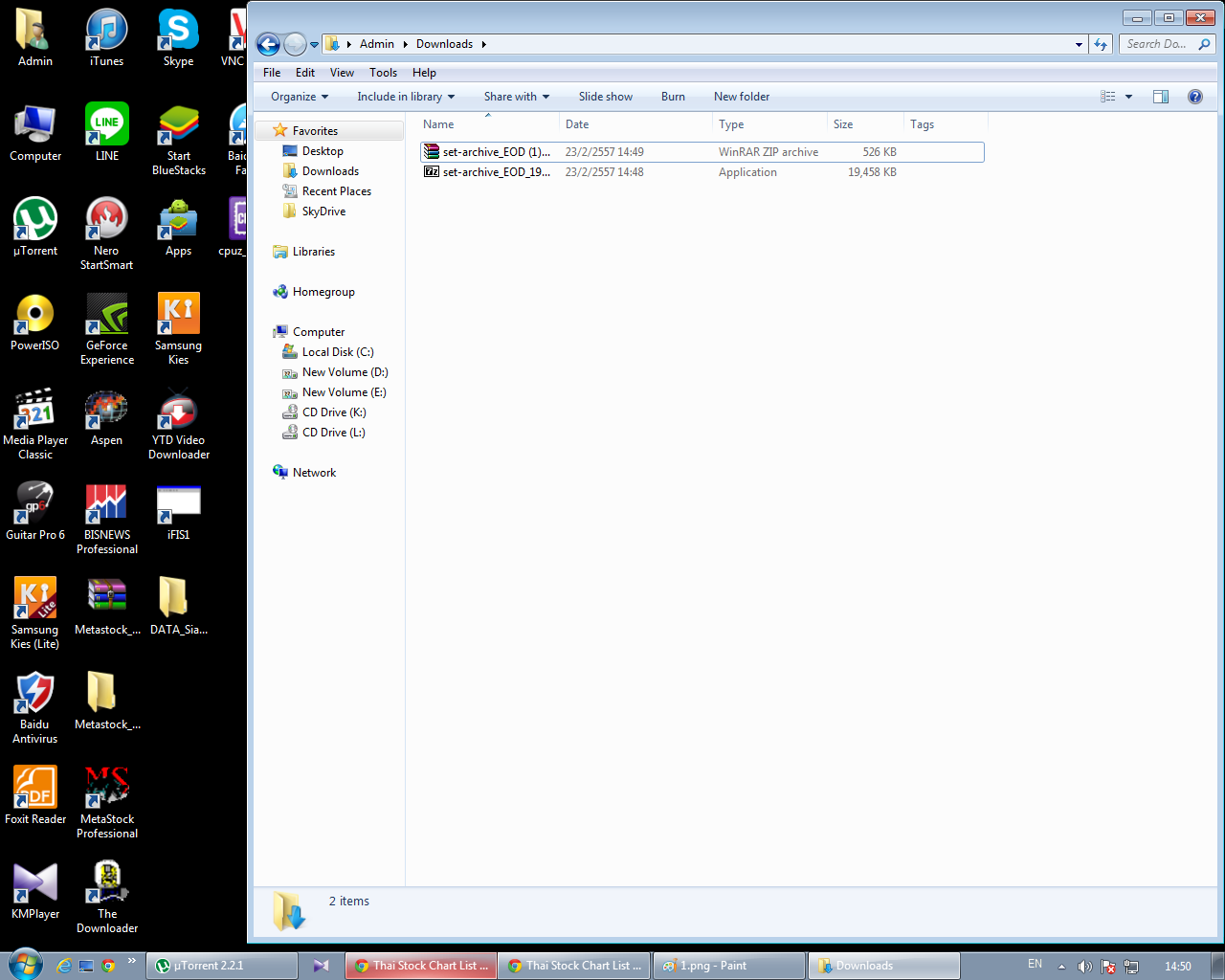The height and width of the screenshot is (980, 1225).
Task: Select the Samsung Kies (Lite) icon
Action: 35,613
